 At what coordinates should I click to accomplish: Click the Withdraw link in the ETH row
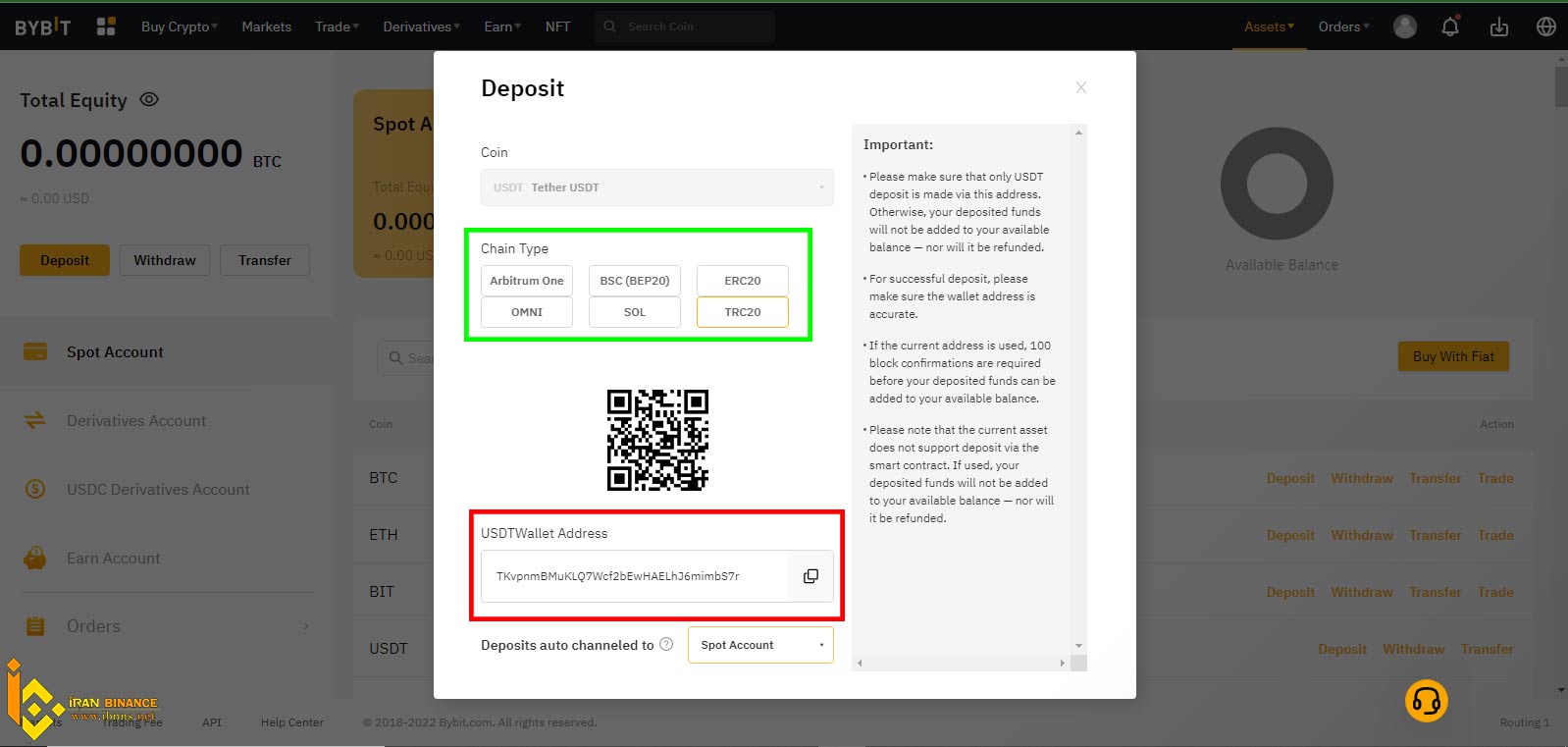pyautogui.click(x=1362, y=535)
